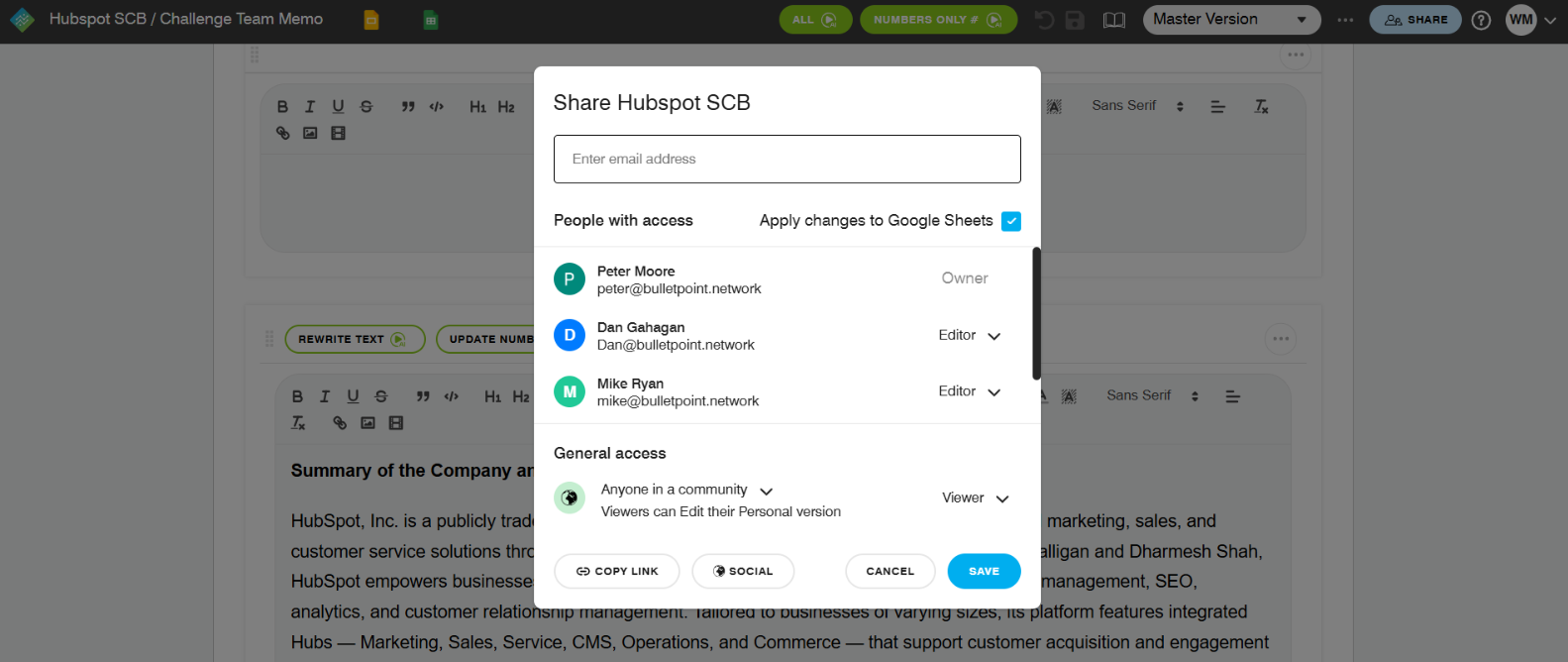
Task: Toggle Italic in the Summary section toolbar
Action: (325, 396)
